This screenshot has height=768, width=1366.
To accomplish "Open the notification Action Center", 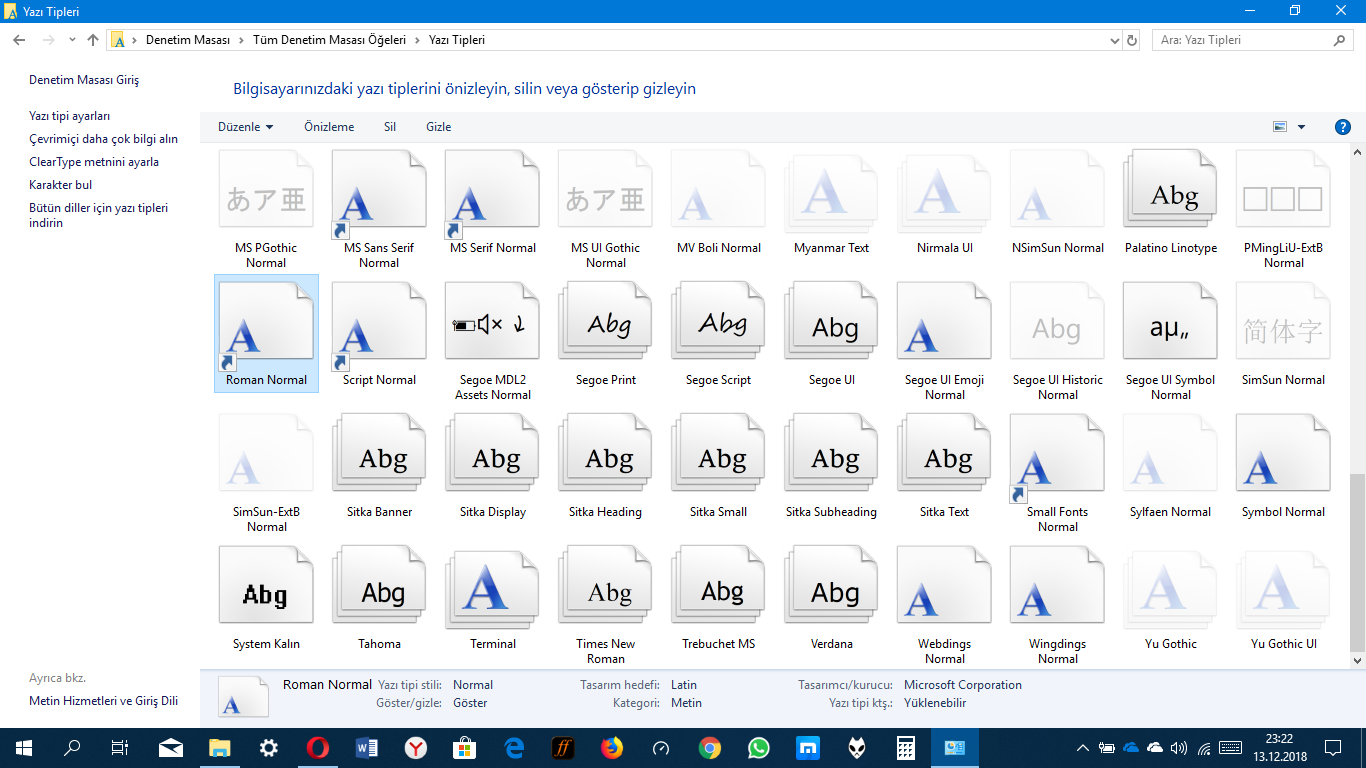I will 1333,748.
